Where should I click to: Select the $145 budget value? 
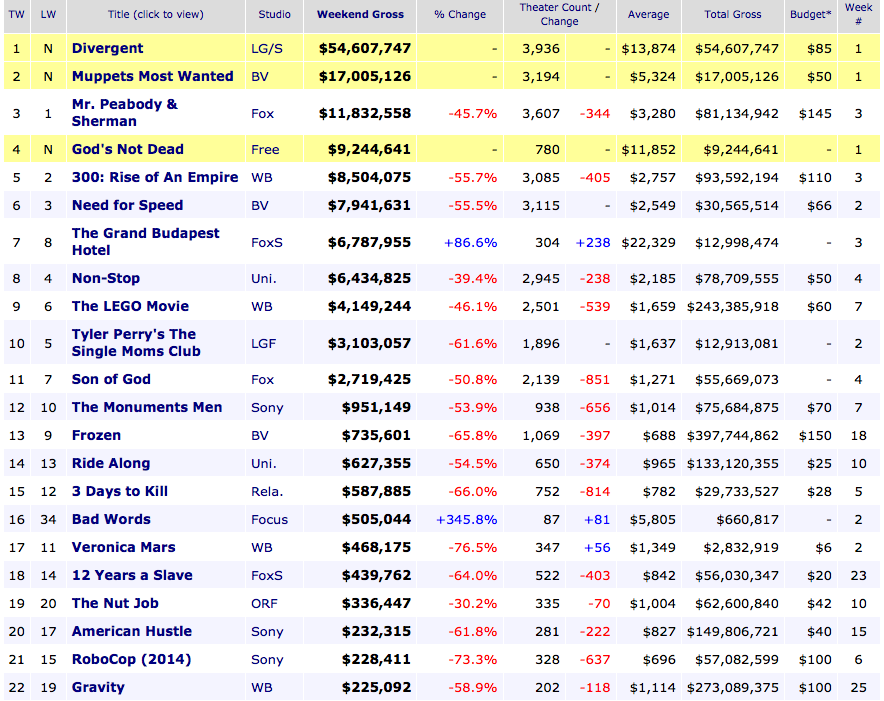(815, 114)
